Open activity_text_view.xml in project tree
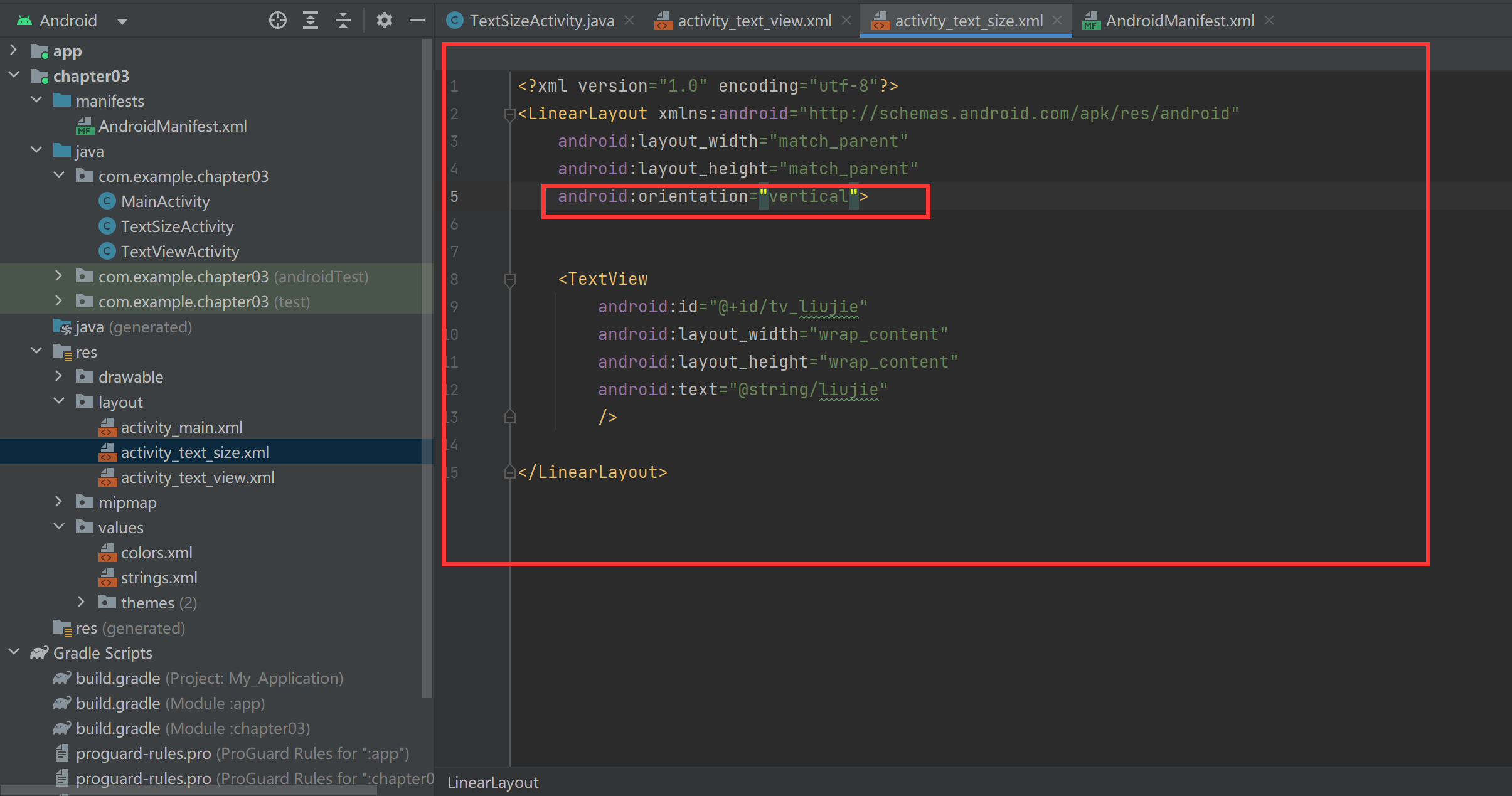 coord(198,477)
